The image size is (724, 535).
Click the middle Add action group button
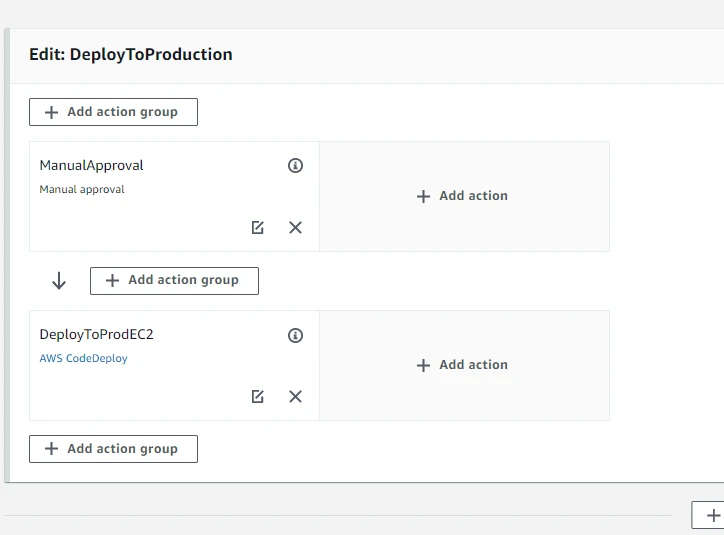(174, 281)
